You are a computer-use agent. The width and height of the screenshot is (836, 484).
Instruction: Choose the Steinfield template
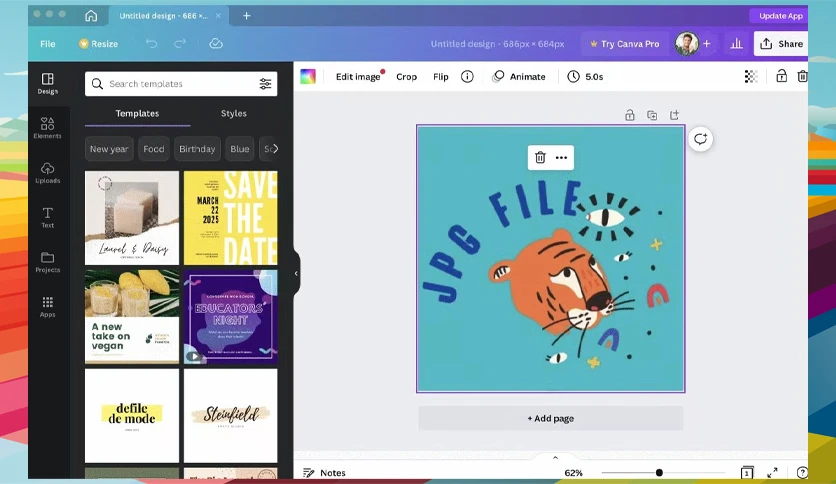230,416
